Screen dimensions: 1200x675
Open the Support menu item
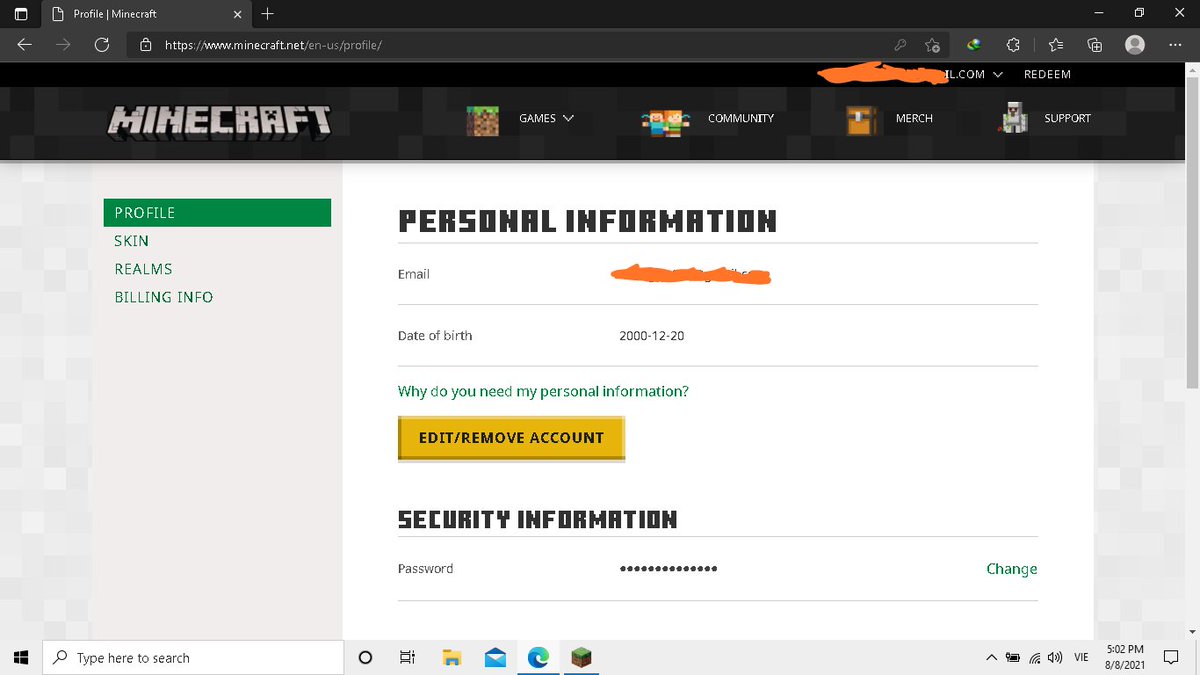(x=1067, y=118)
